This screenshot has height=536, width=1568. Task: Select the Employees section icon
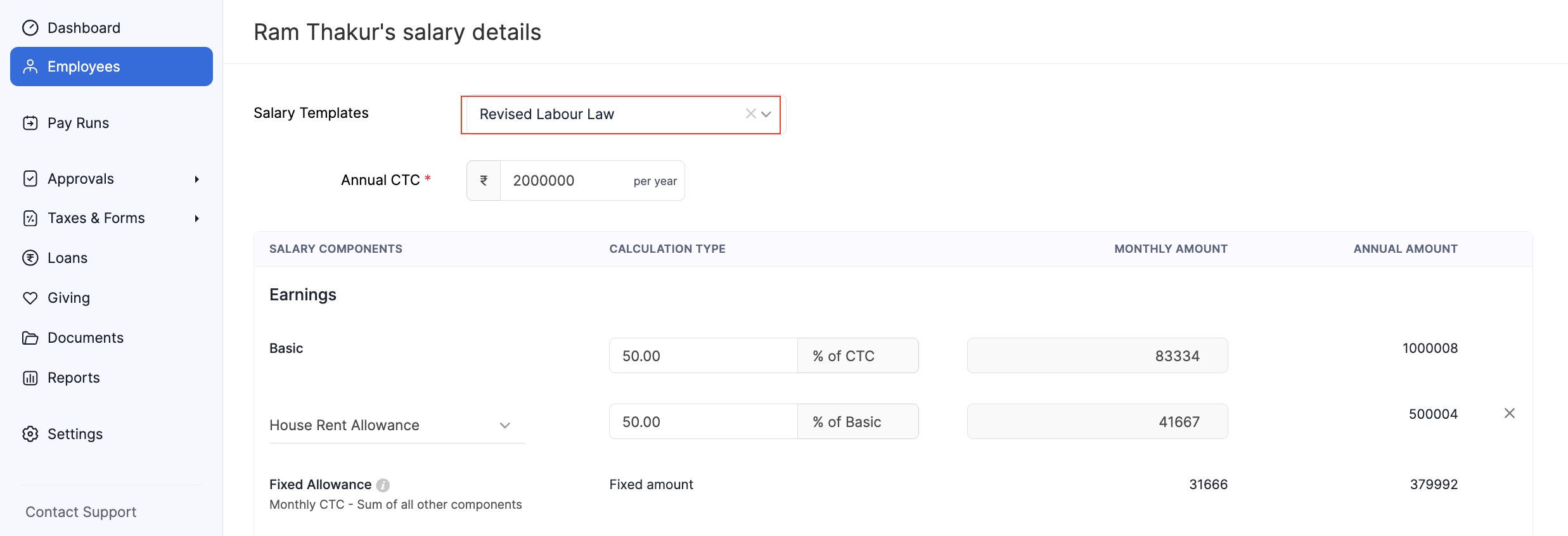(x=30, y=66)
